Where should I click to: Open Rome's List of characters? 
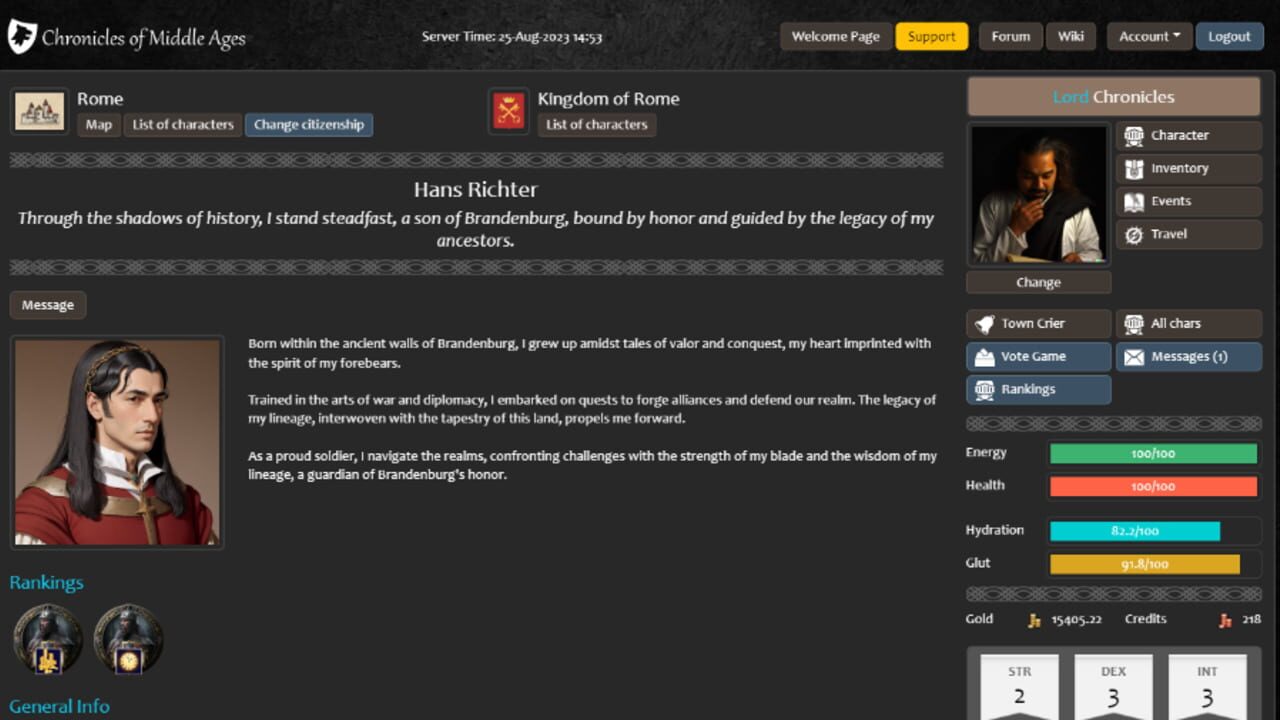183,125
